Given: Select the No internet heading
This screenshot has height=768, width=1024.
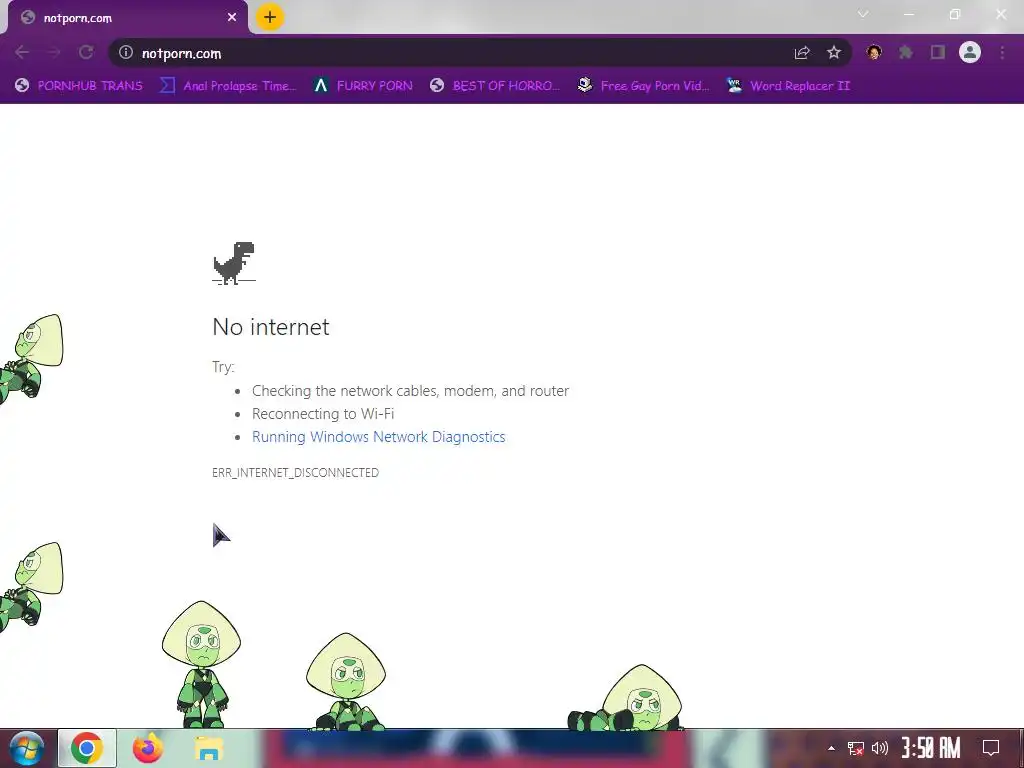Looking at the screenshot, I should click(271, 327).
